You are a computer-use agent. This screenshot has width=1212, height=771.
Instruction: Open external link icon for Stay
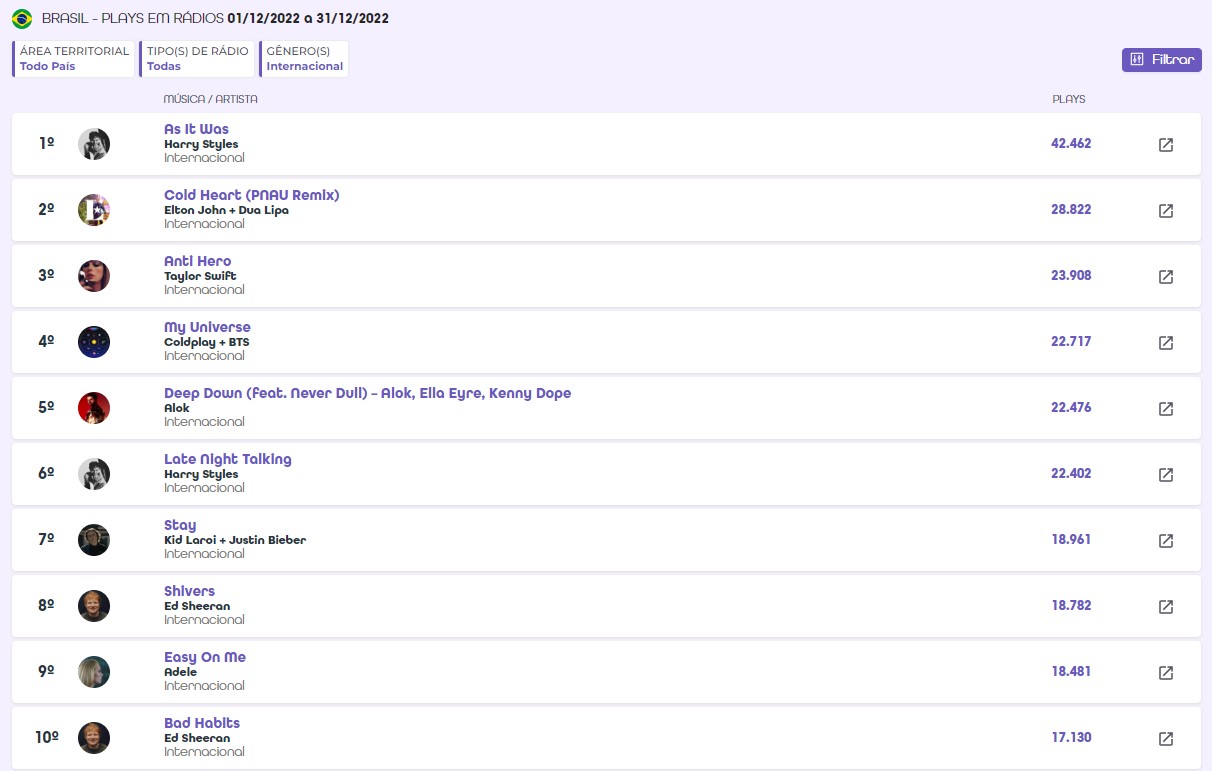coord(1165,540)
